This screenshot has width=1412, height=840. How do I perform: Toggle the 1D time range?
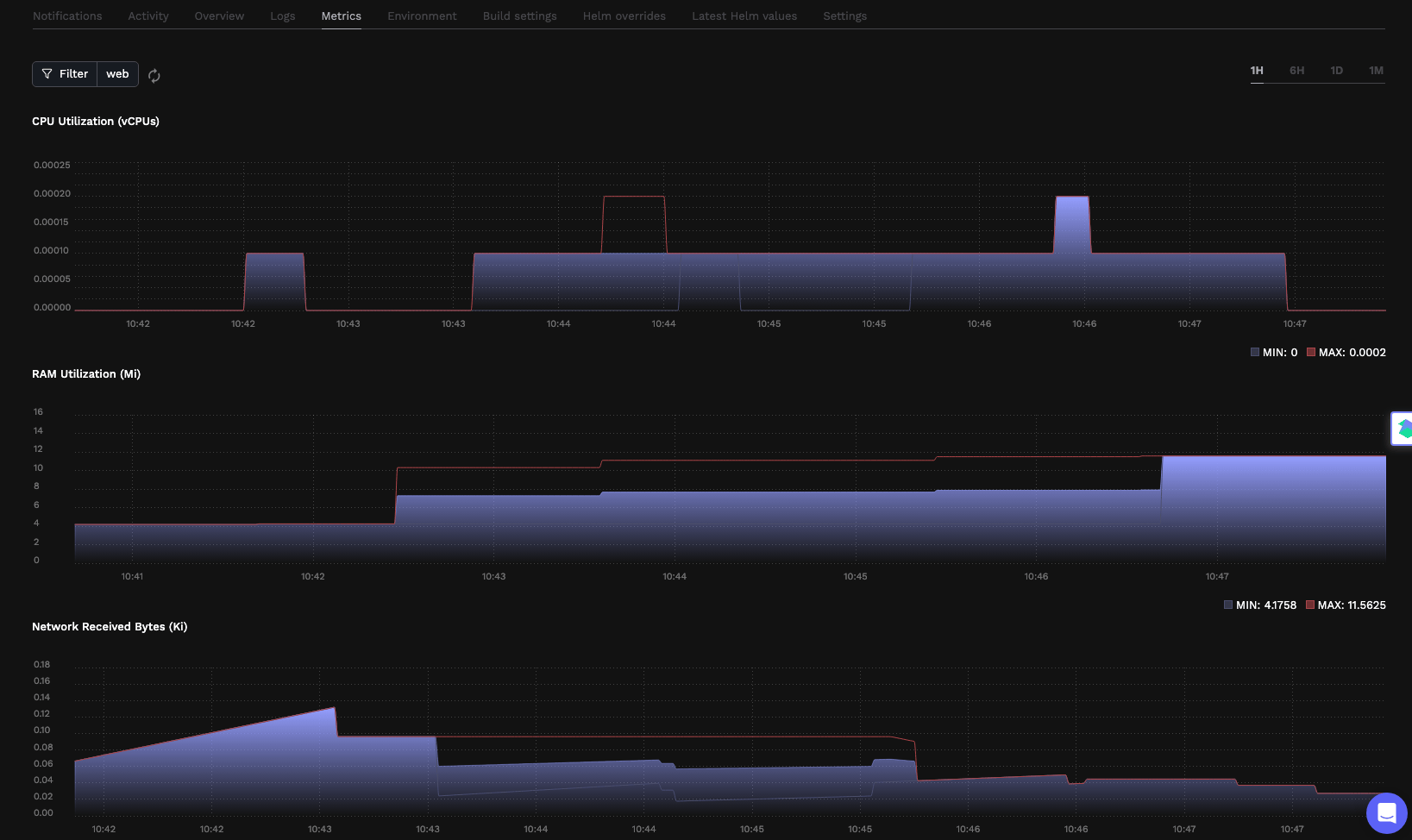click(x=1336, y=70)
